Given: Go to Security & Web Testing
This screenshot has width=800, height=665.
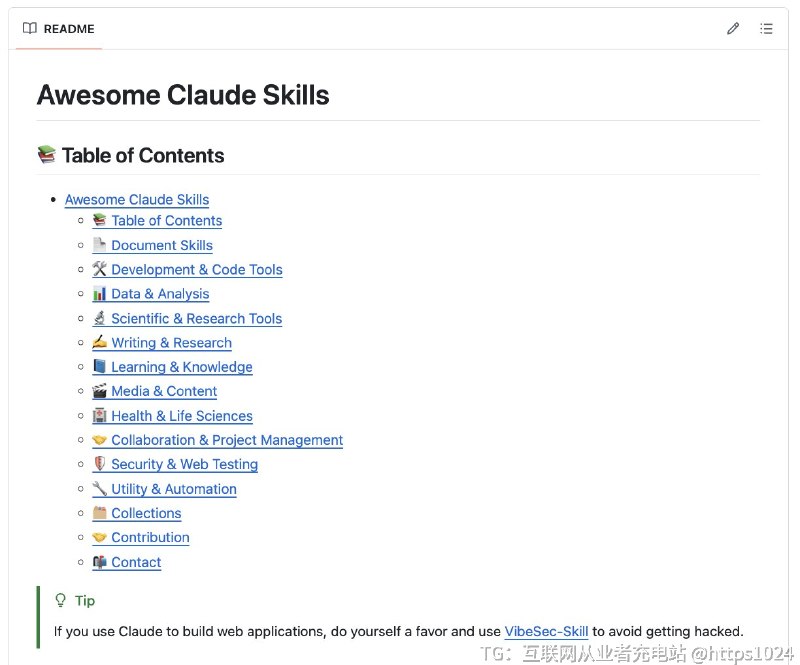Looking at the screenshot, I should [x=184, y=464].
